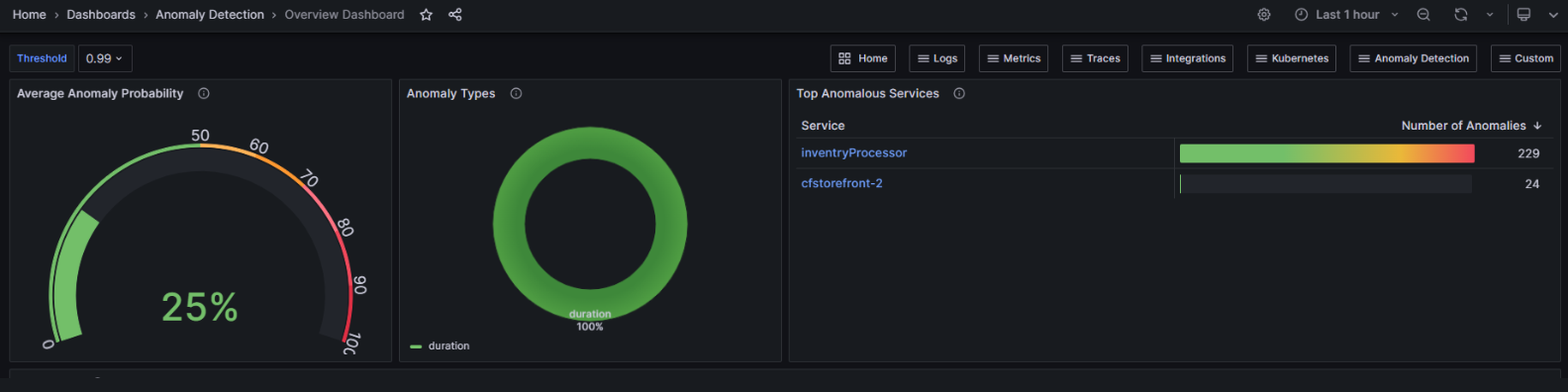Expand refresh interval dropdown arrow
1568x392 pixels.
(1490, 15)
